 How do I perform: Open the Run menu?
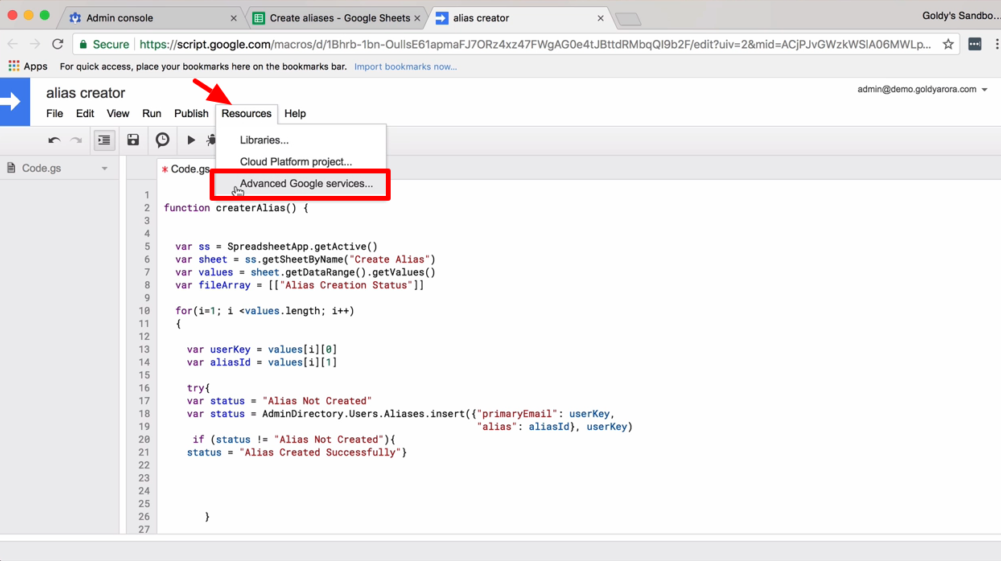151,114
